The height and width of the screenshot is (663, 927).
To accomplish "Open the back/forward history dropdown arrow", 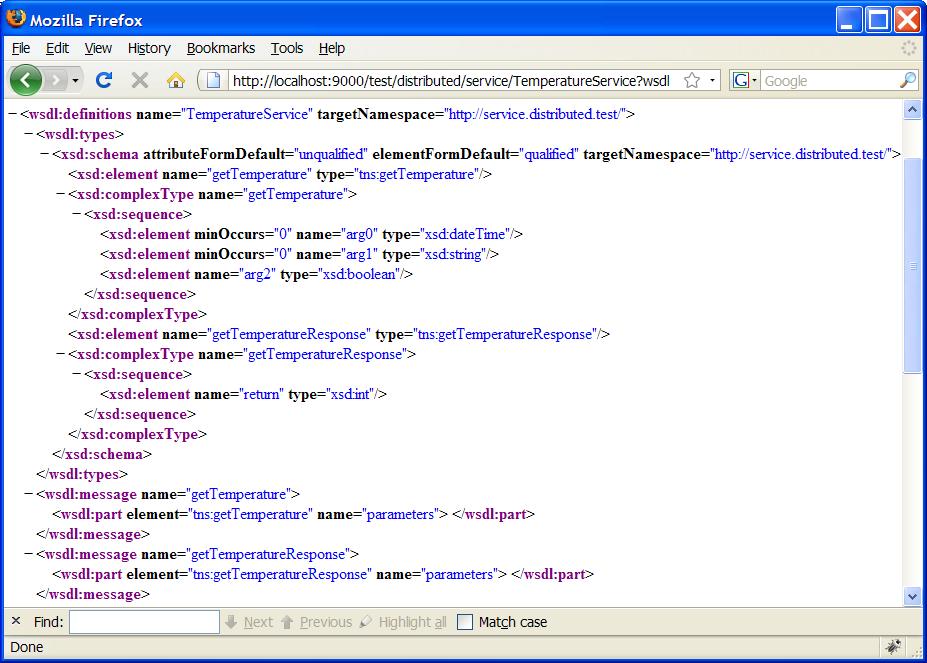I will tap(76, 80).
